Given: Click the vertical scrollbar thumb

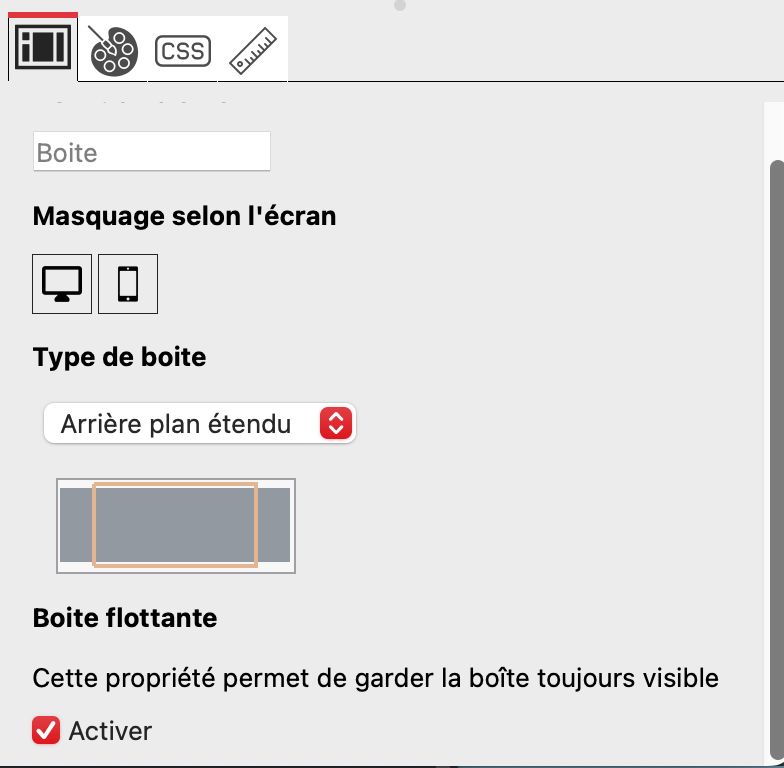Looking at the screenshot, I should tap(776, 450).
